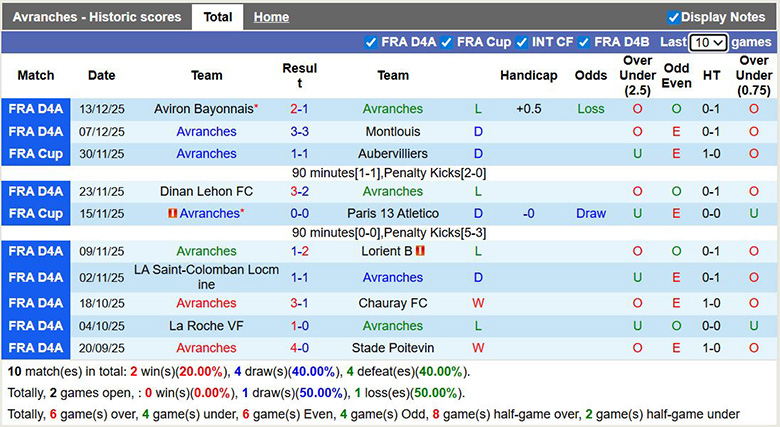Click the red card icon beside Avranches
The width and height of the screenshot is (780, 427).
click(x=173, y=213)
